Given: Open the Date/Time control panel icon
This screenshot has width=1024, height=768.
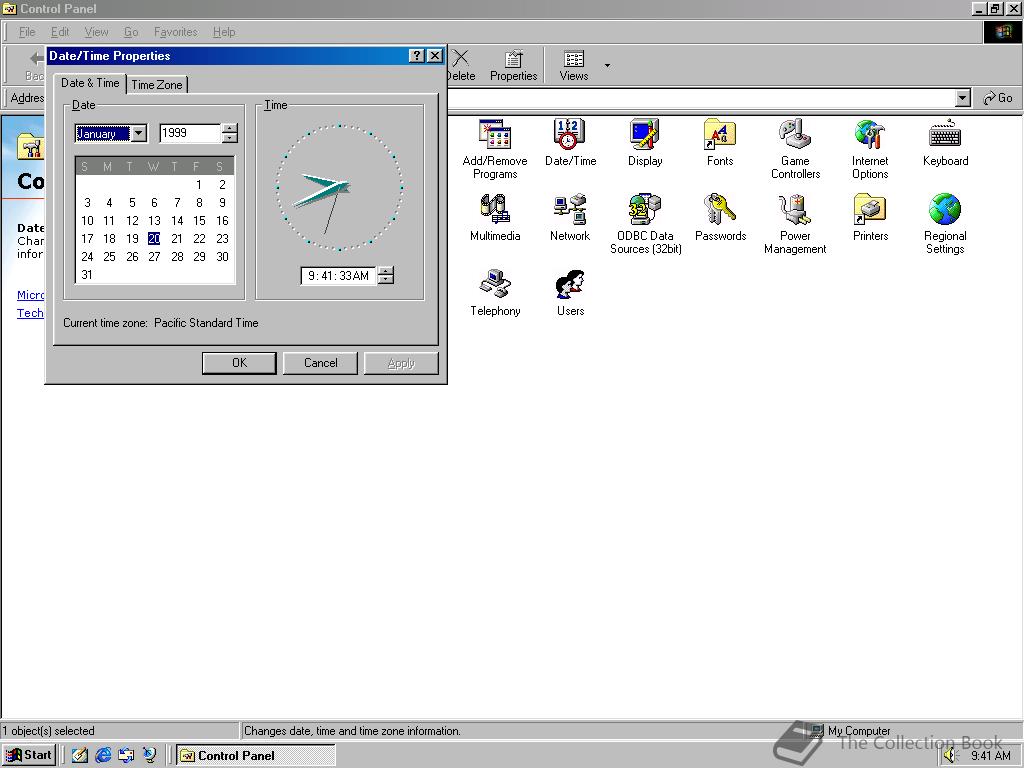Looking at the screenshot, I should pyautogui.click(x=570, y=142).
